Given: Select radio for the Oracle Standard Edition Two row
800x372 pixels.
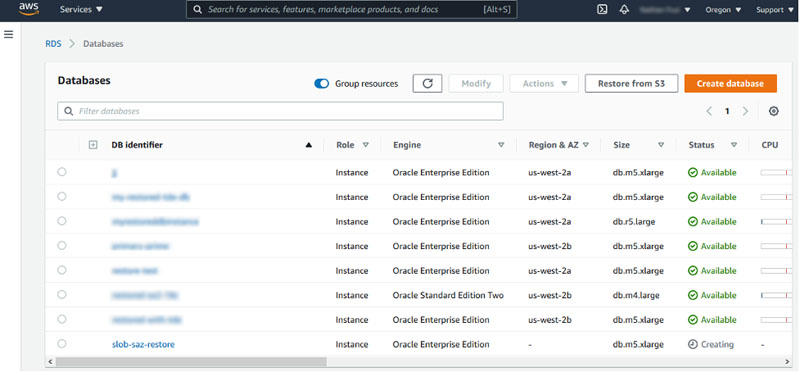Looking at the screenshot, I should click(62, 294).
